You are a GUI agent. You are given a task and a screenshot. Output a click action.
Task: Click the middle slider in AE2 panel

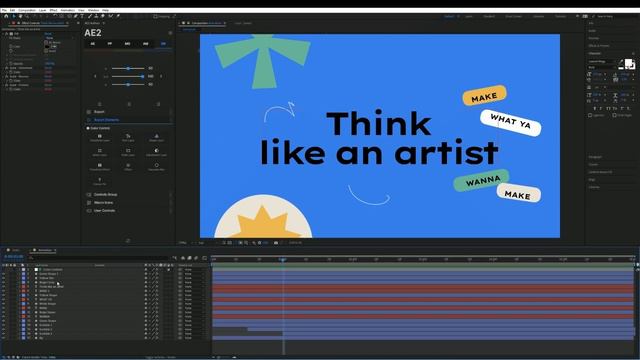(x=128, y=76)
